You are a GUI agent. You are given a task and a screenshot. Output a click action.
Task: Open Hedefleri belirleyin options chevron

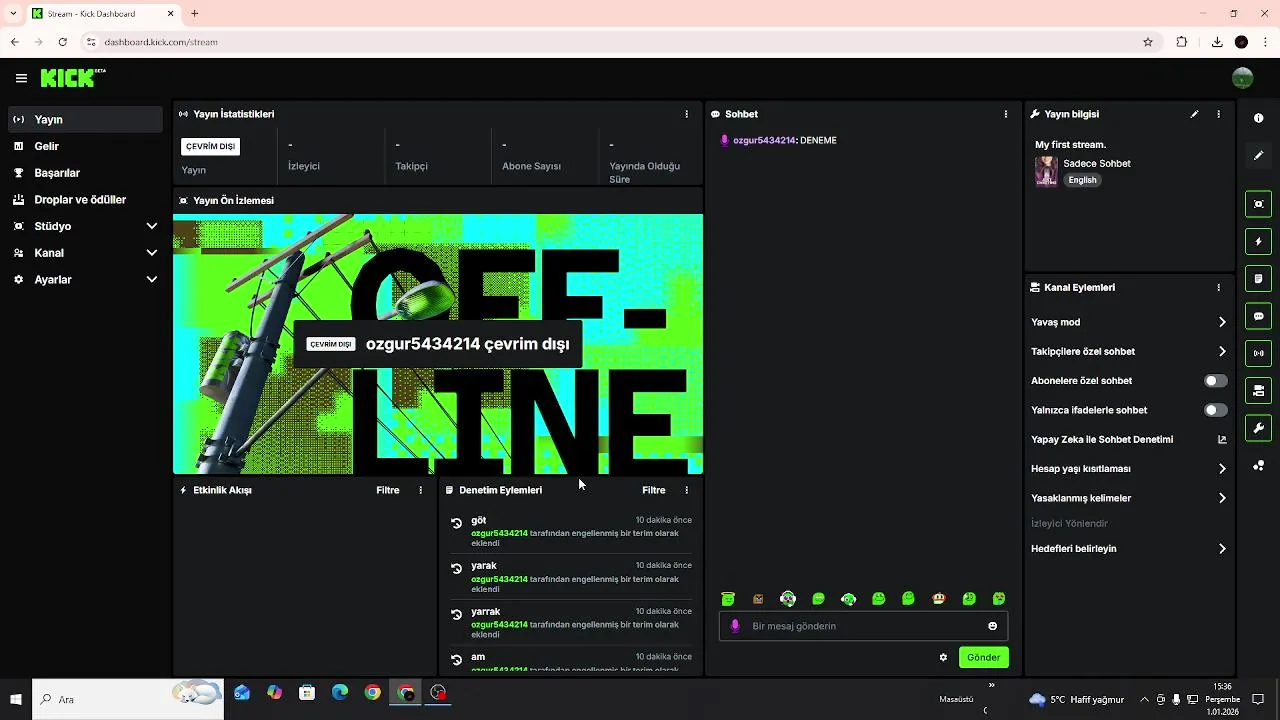(x=1221, y=549)
